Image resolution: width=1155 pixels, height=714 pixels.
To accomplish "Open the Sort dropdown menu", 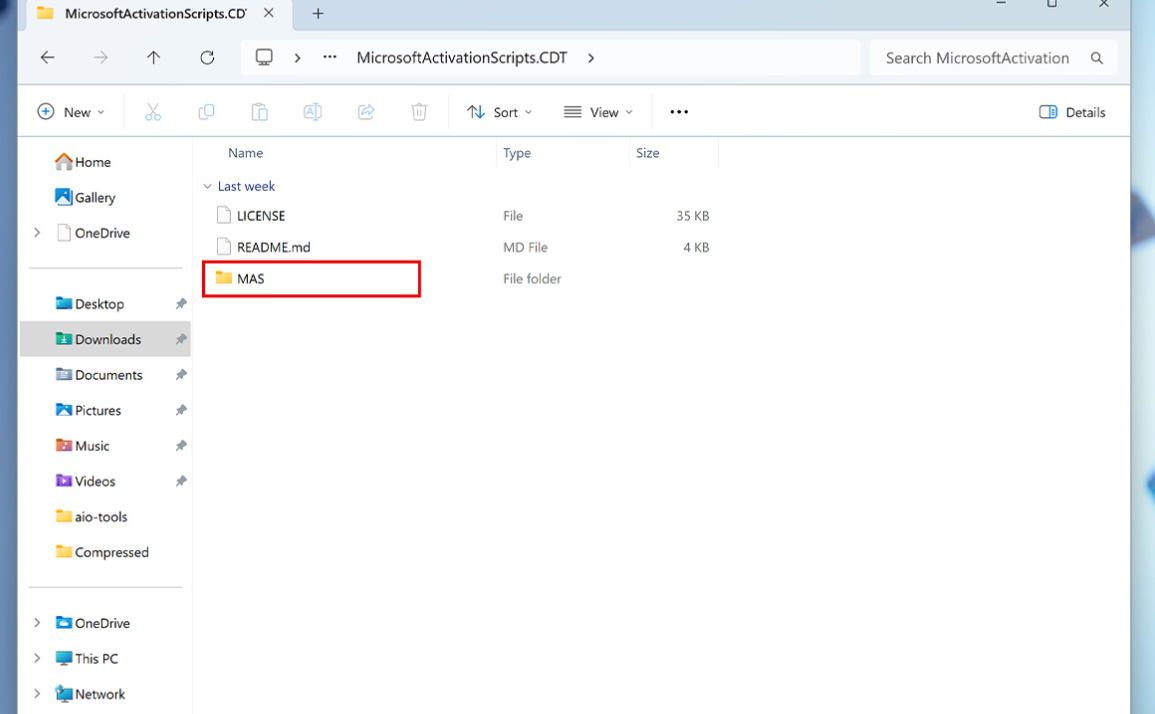I will click(499, 111).
